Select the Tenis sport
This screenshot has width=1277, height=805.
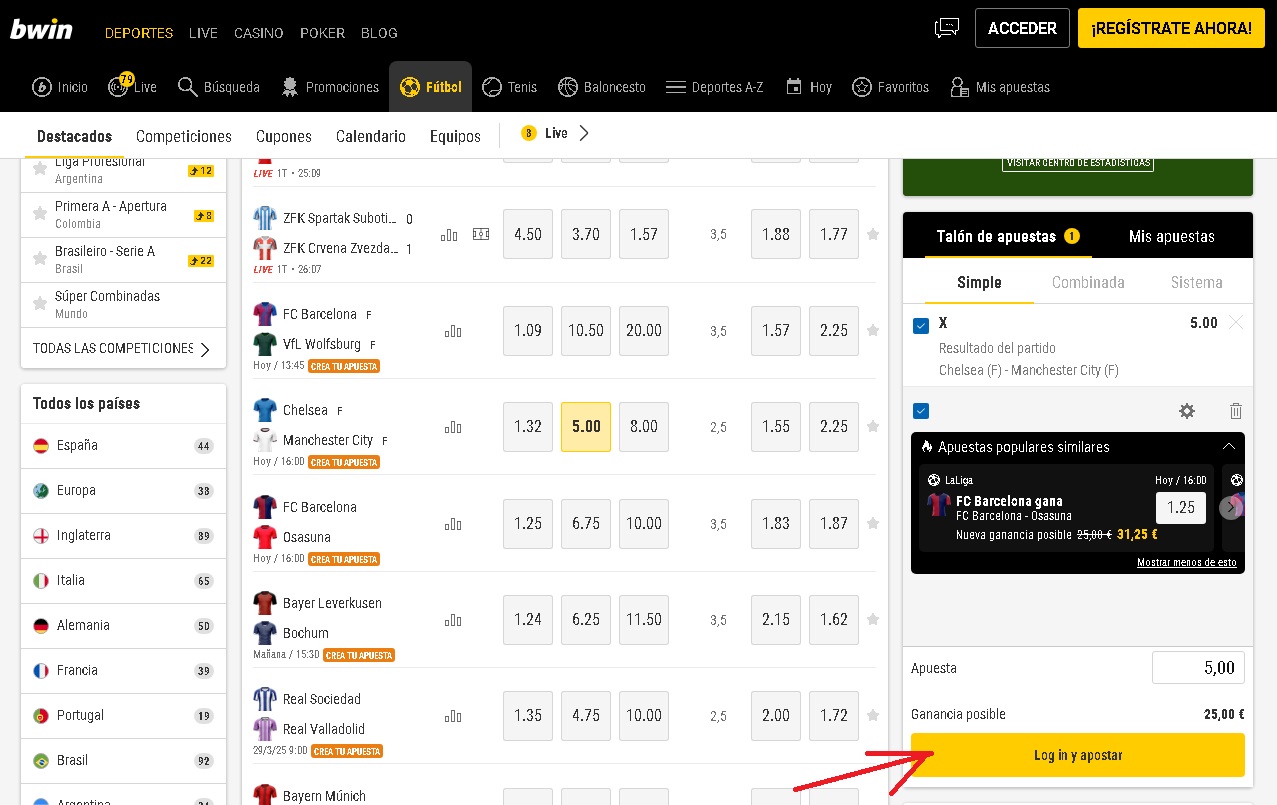pyautogui.click(x=510, y=87)
